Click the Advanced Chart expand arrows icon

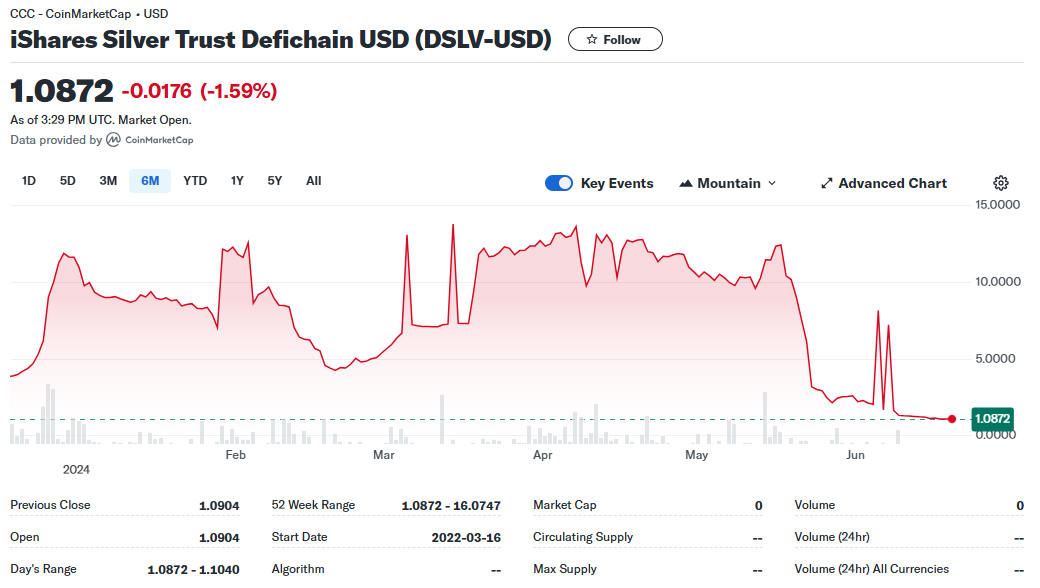tap(827, 183)
